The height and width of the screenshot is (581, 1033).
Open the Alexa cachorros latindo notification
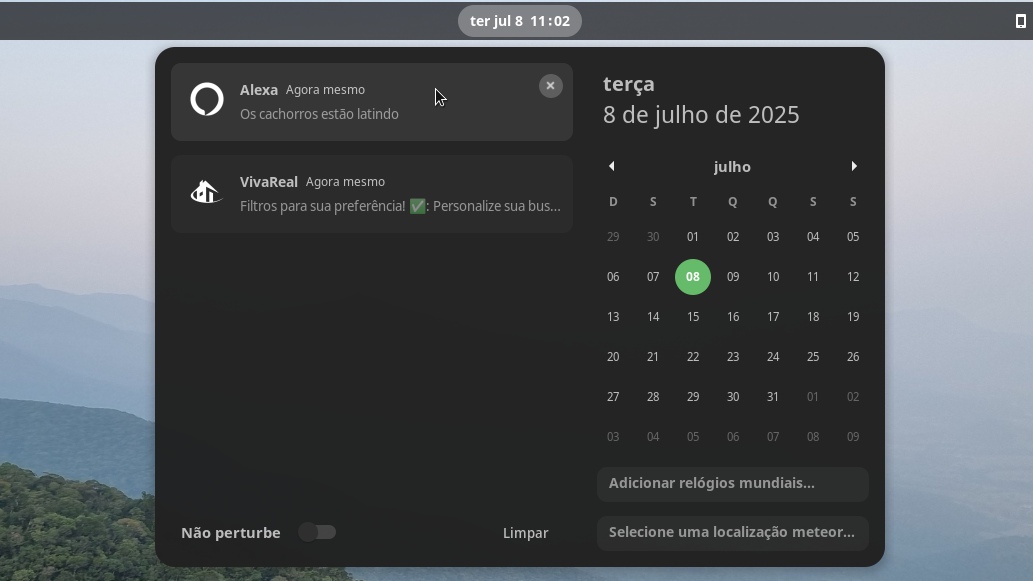click(x=372, y=102)
